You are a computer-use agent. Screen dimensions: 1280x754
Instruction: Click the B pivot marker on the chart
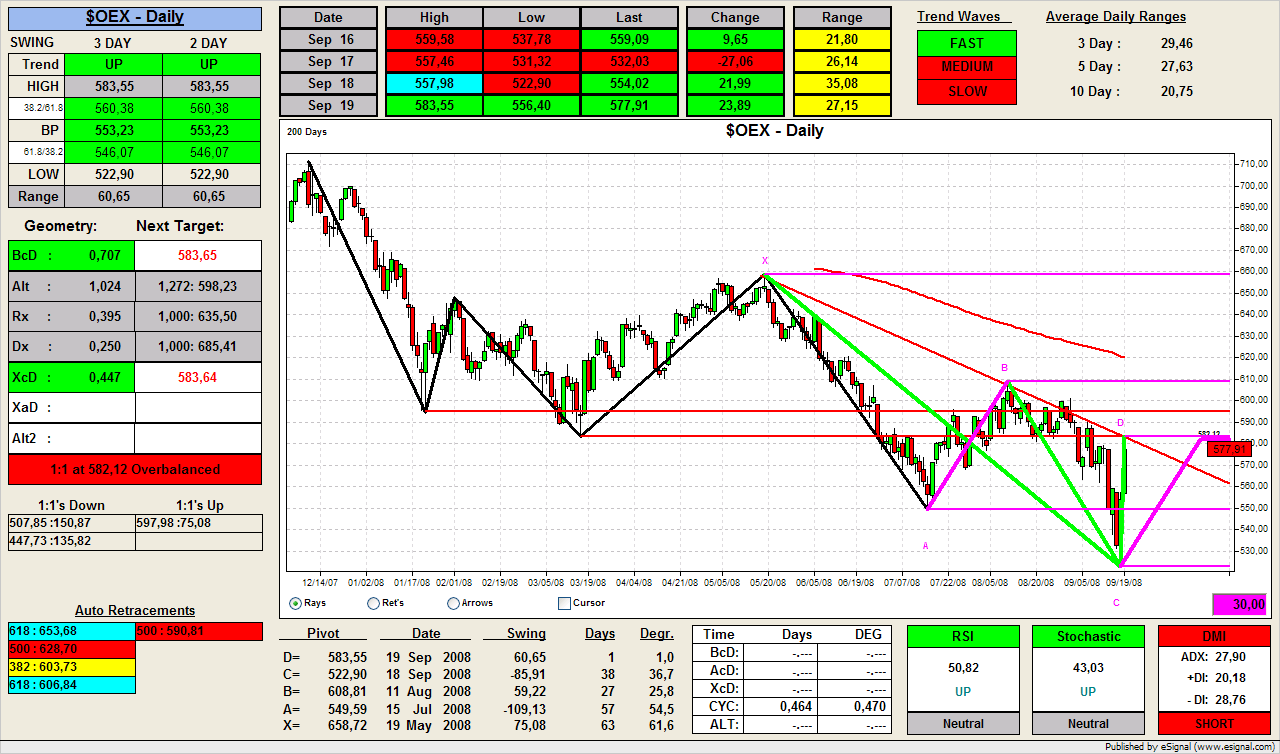click(1004, 368)
